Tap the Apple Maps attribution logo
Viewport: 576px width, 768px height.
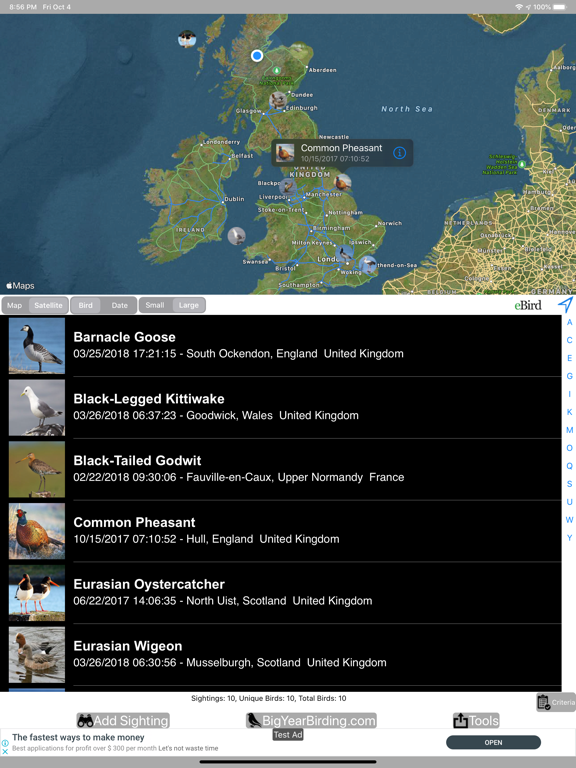(x=20, y=286)
